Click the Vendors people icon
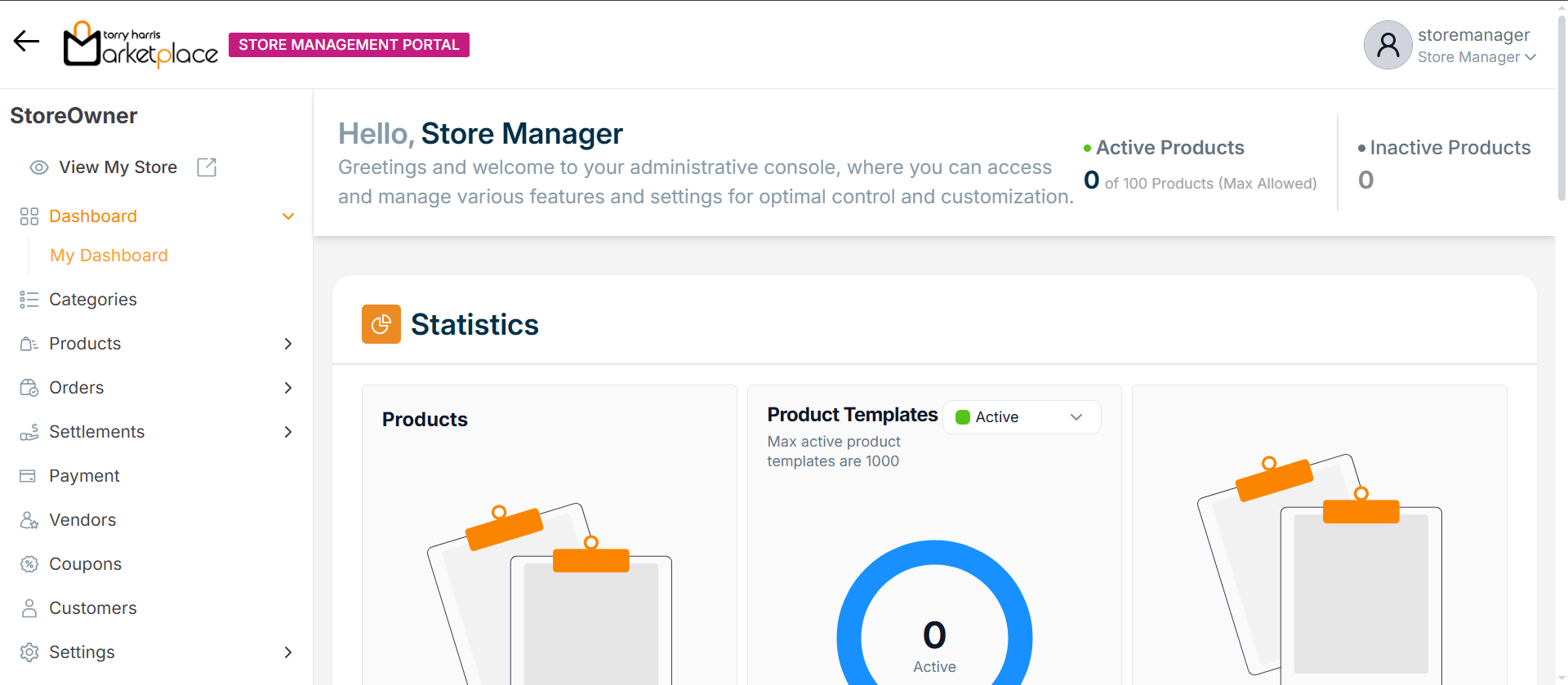 pos(29,520)
